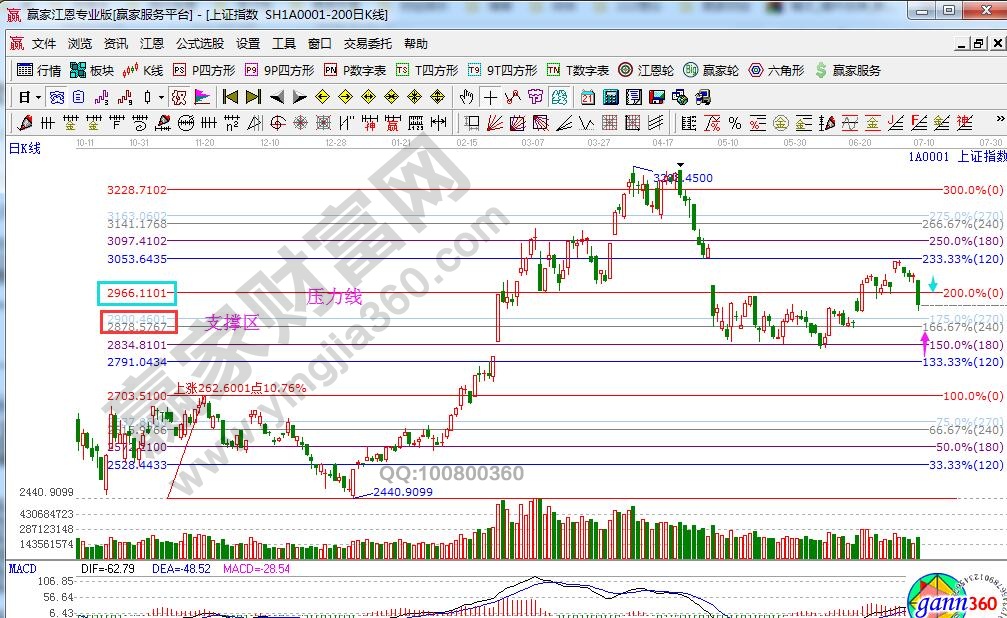Viewport: 1007px width, 618px height.
Task: Click the K线 toolbar button
Action: (143, 70)
